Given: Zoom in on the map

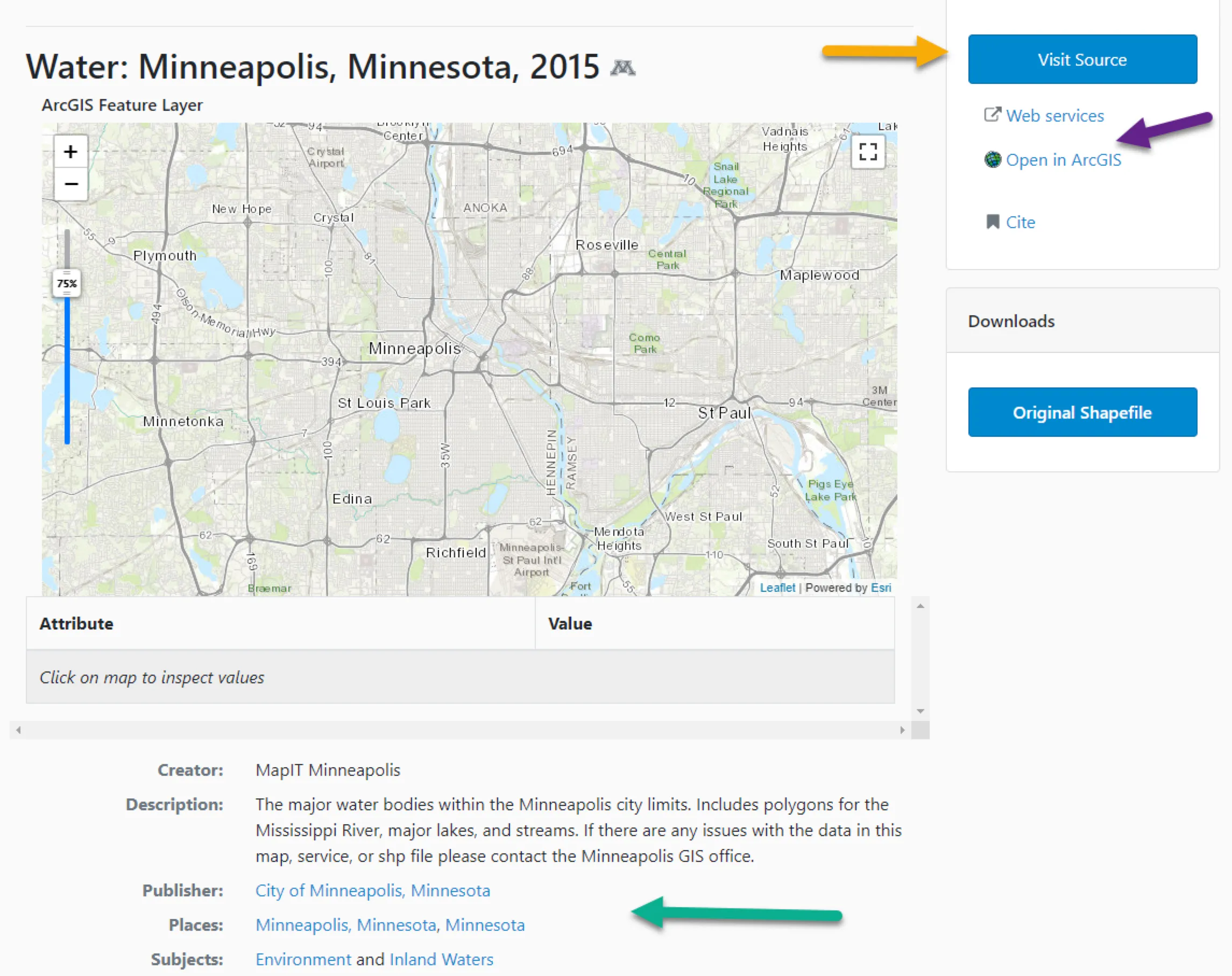Looking at the screenshot, I should click(71, 152).
